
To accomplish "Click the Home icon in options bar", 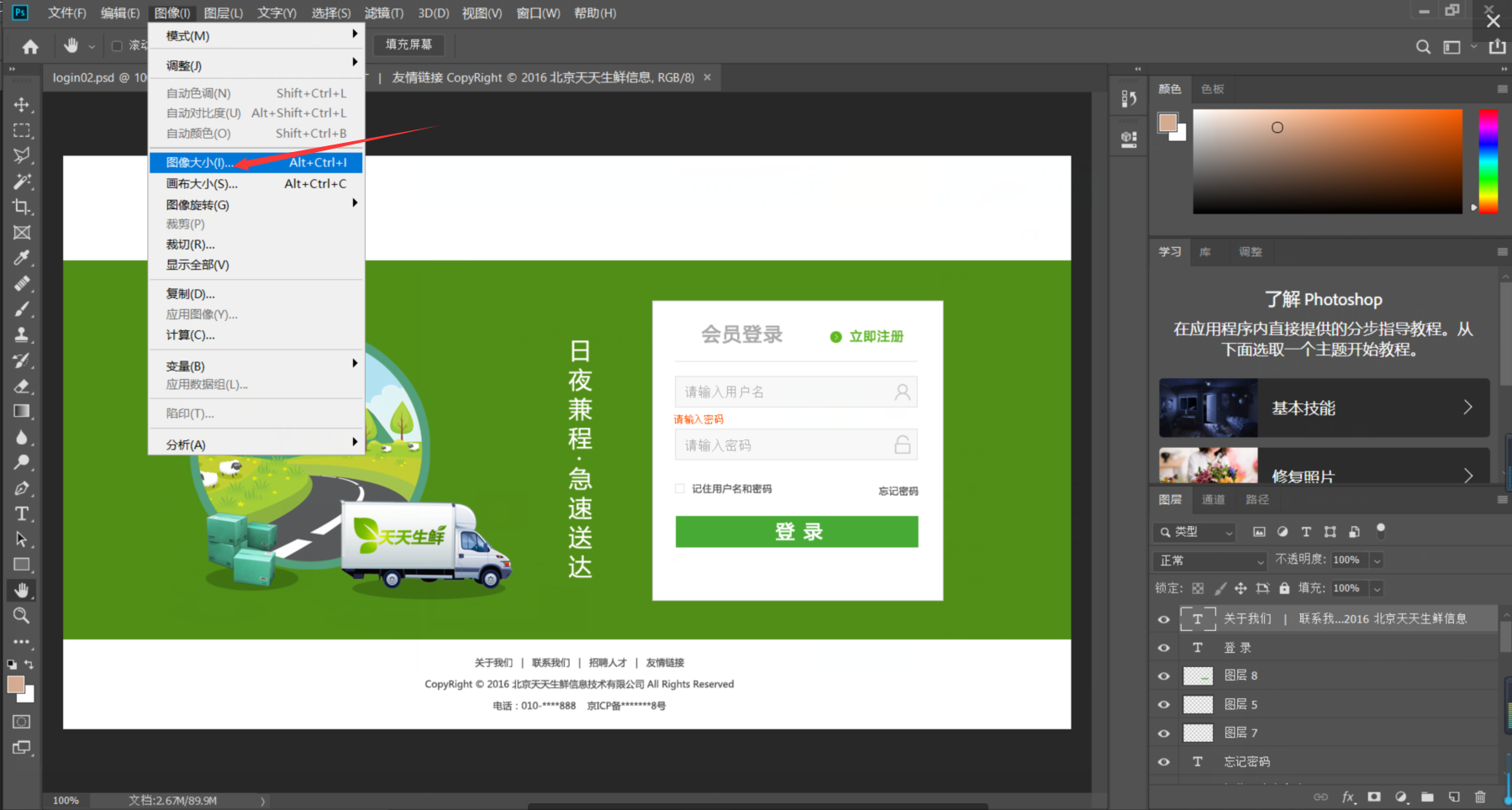I will [x=30, y=47].
